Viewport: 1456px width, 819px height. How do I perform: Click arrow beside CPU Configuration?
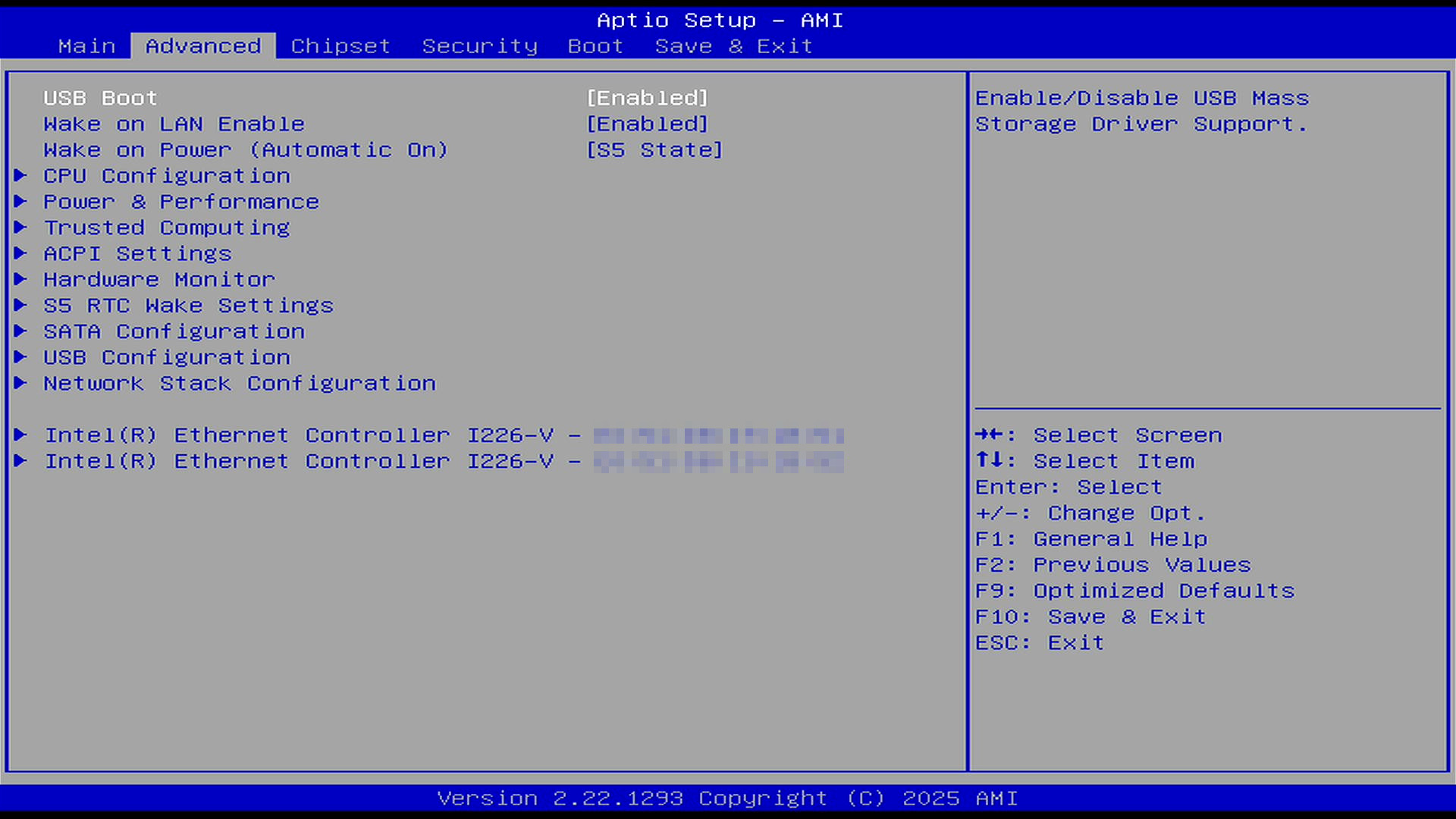click(x=20, y=176)
